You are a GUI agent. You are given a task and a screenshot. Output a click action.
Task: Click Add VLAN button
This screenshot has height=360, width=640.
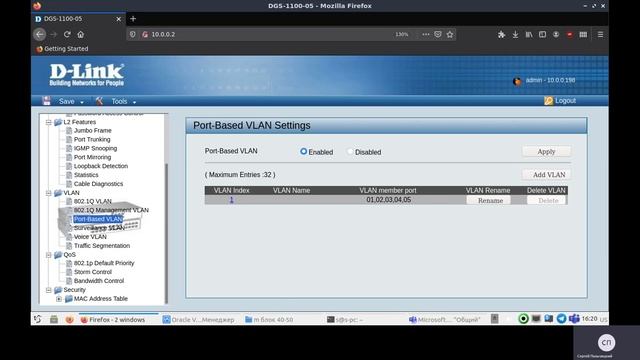click(546, 175)
